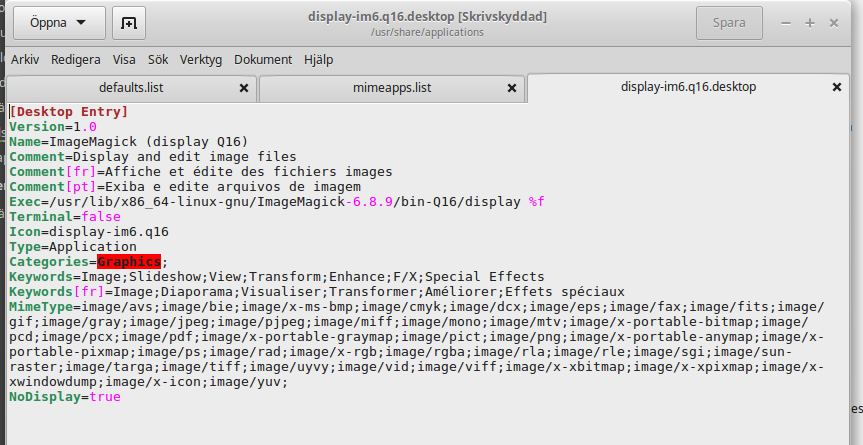
Task: Close the defaults.list tab
Action: click(x=244, y=88)
